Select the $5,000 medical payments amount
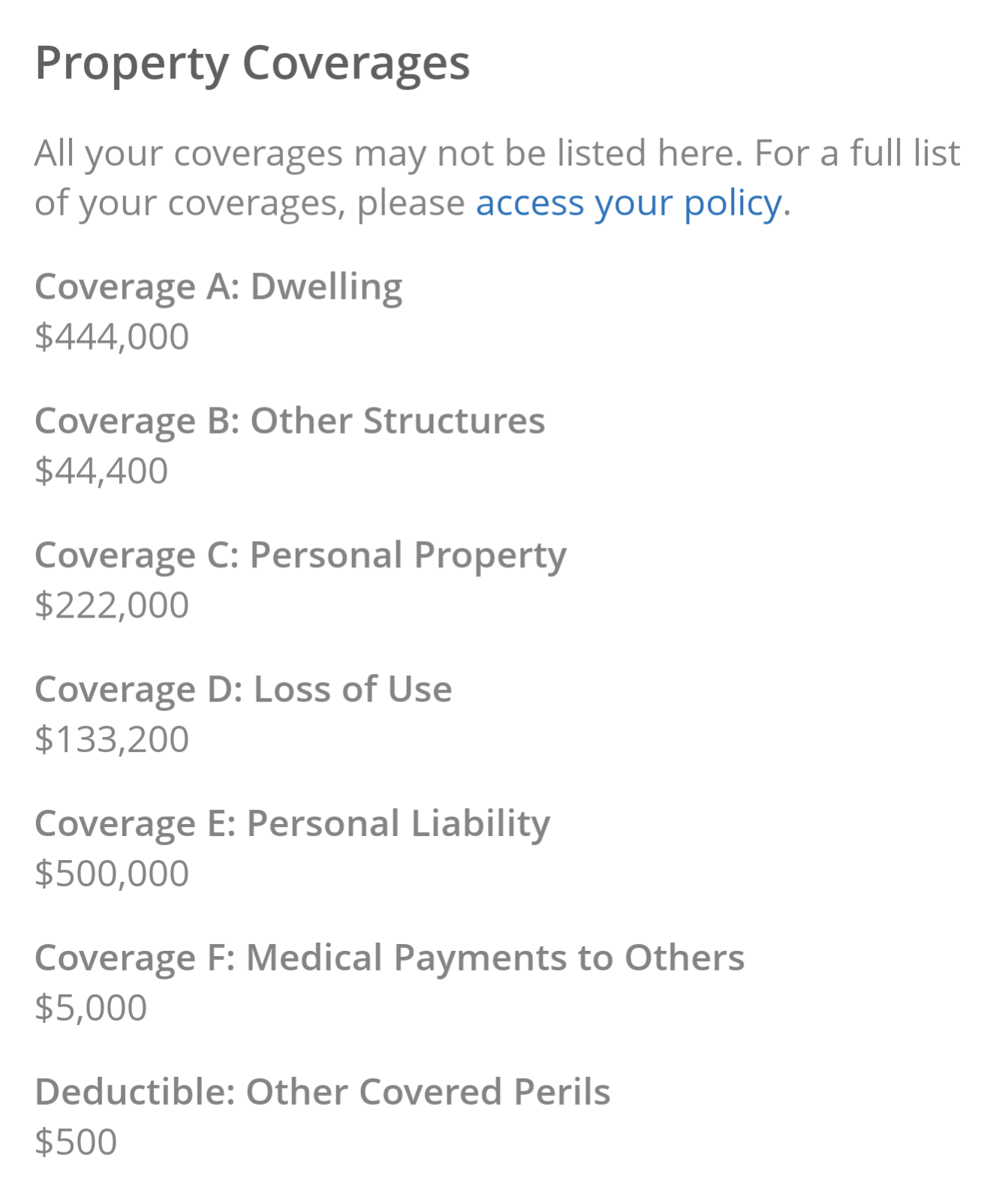 [x=91, y=1008]
